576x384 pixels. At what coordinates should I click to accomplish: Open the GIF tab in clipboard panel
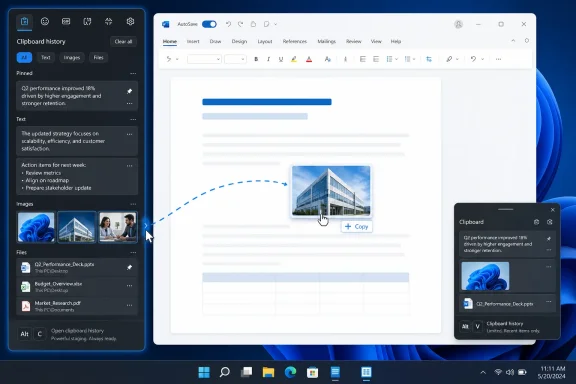(x=66, y=22)
